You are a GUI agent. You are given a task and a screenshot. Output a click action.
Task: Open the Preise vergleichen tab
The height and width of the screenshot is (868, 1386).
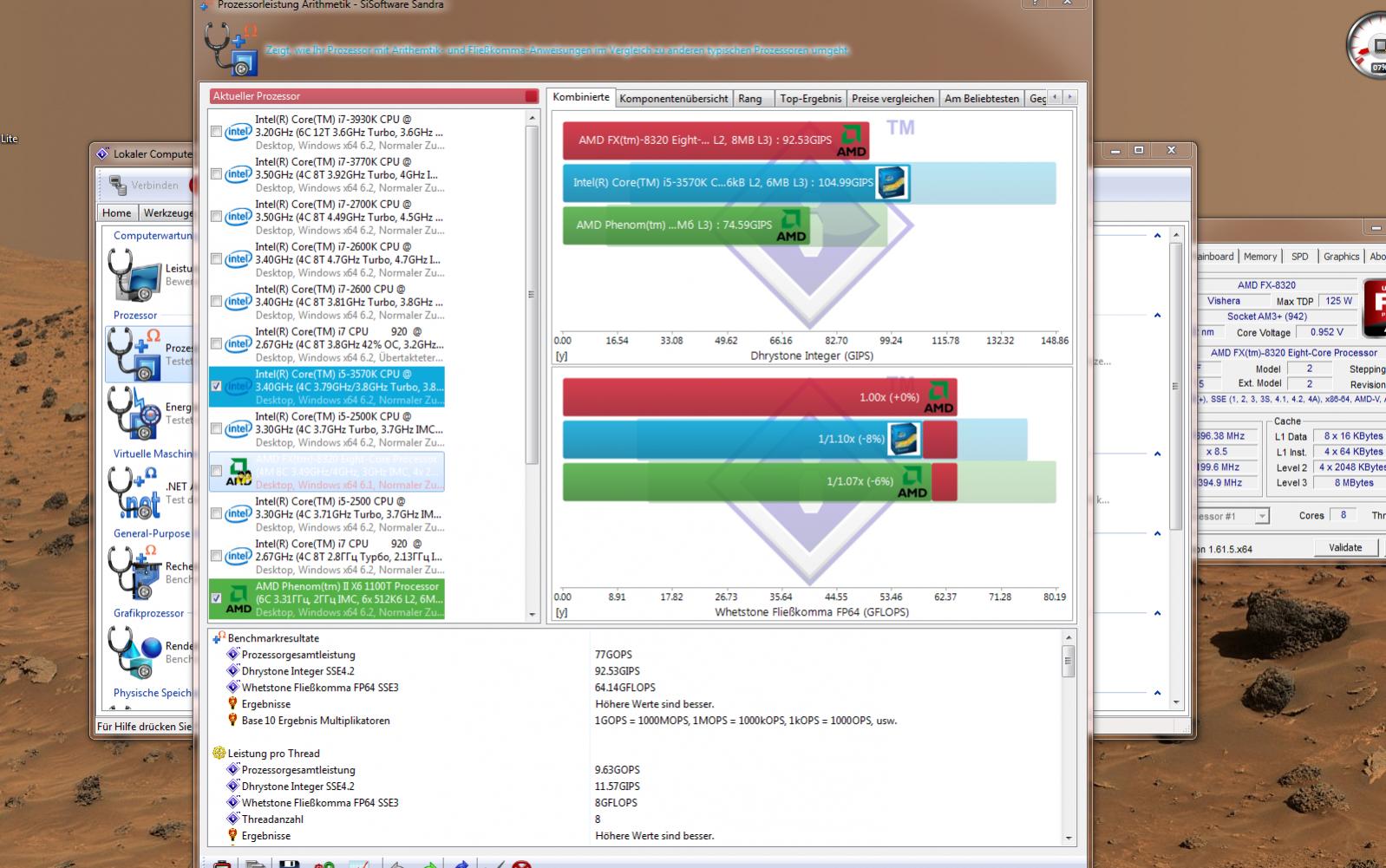coord(892,98)
